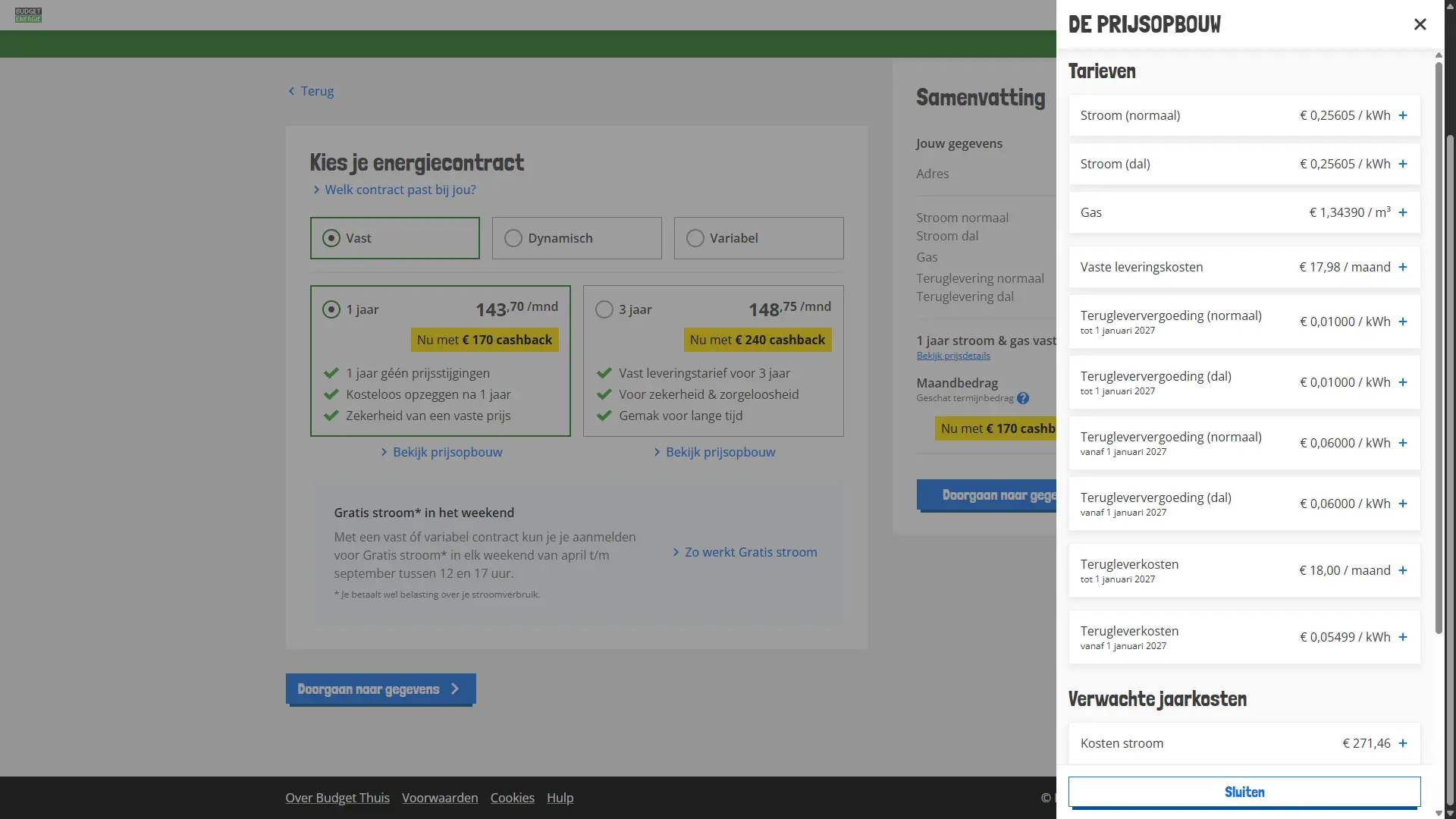Click the prijsopbouw panel scrollbar thumb
Viewport: 1456px width, 819px height.
click(1439, 349)
